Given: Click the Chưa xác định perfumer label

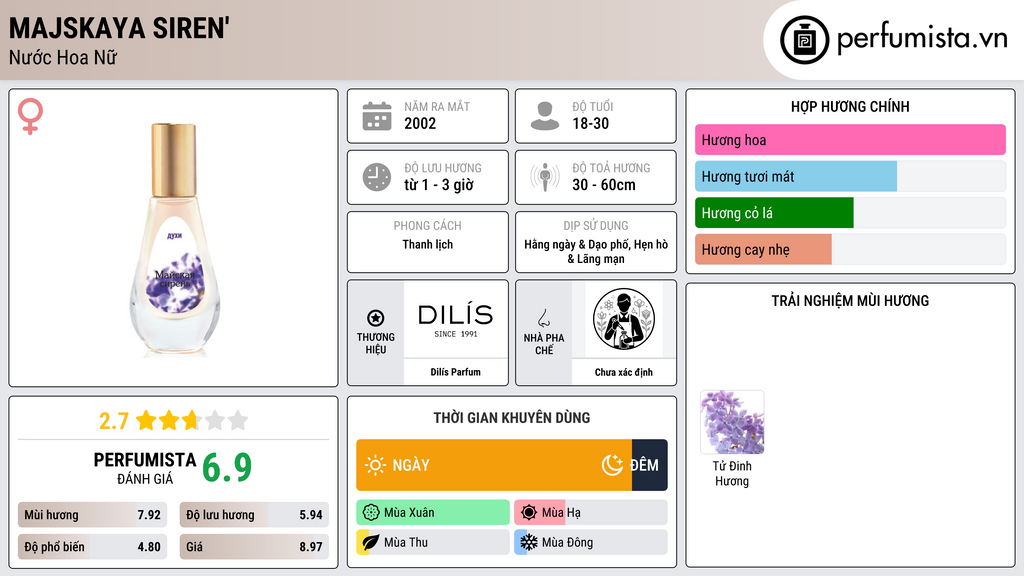Looking at the screenshot, I should pyautogui.click(x=624, y=372).
